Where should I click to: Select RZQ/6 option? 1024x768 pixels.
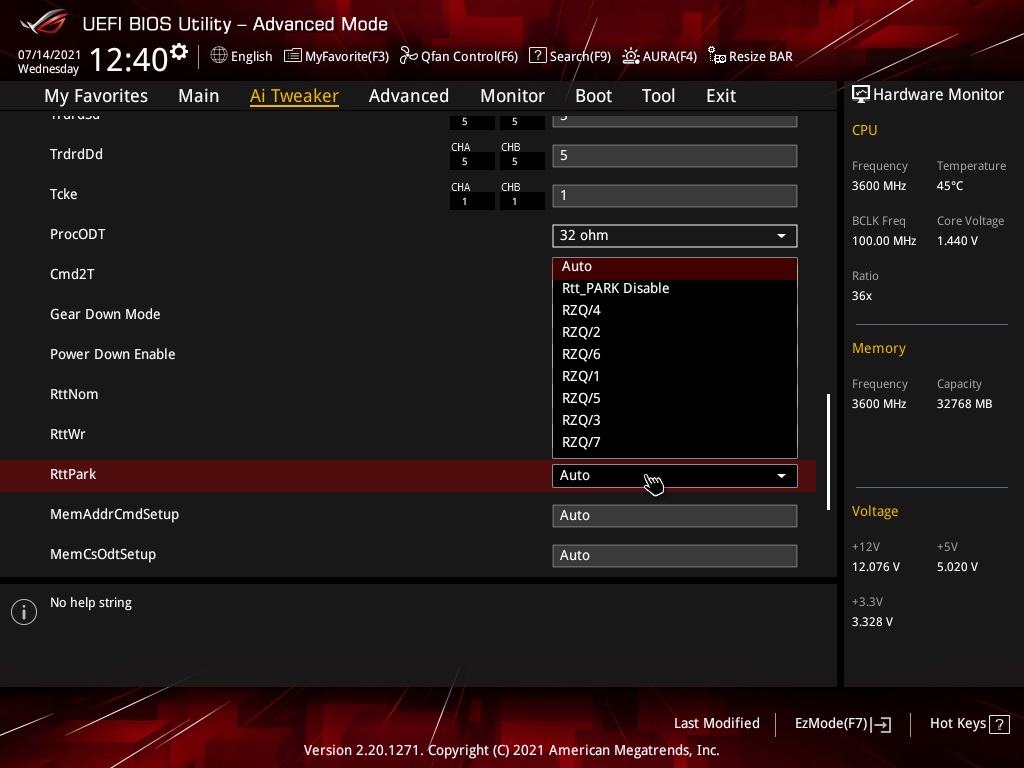675,355
